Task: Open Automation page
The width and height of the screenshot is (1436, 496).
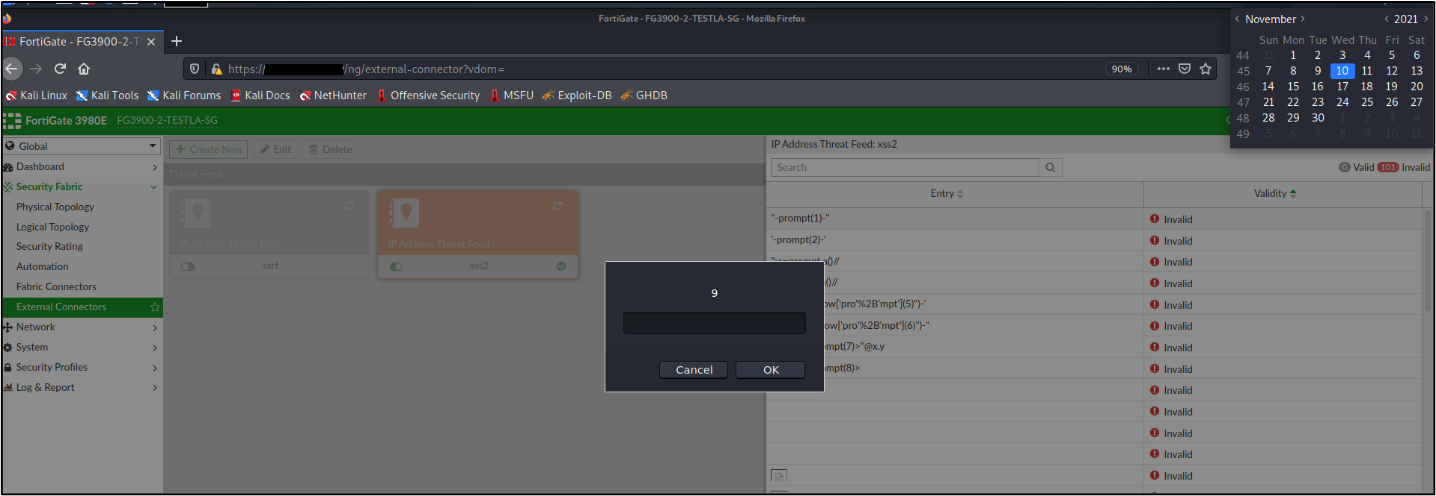Action: point(43,267)
